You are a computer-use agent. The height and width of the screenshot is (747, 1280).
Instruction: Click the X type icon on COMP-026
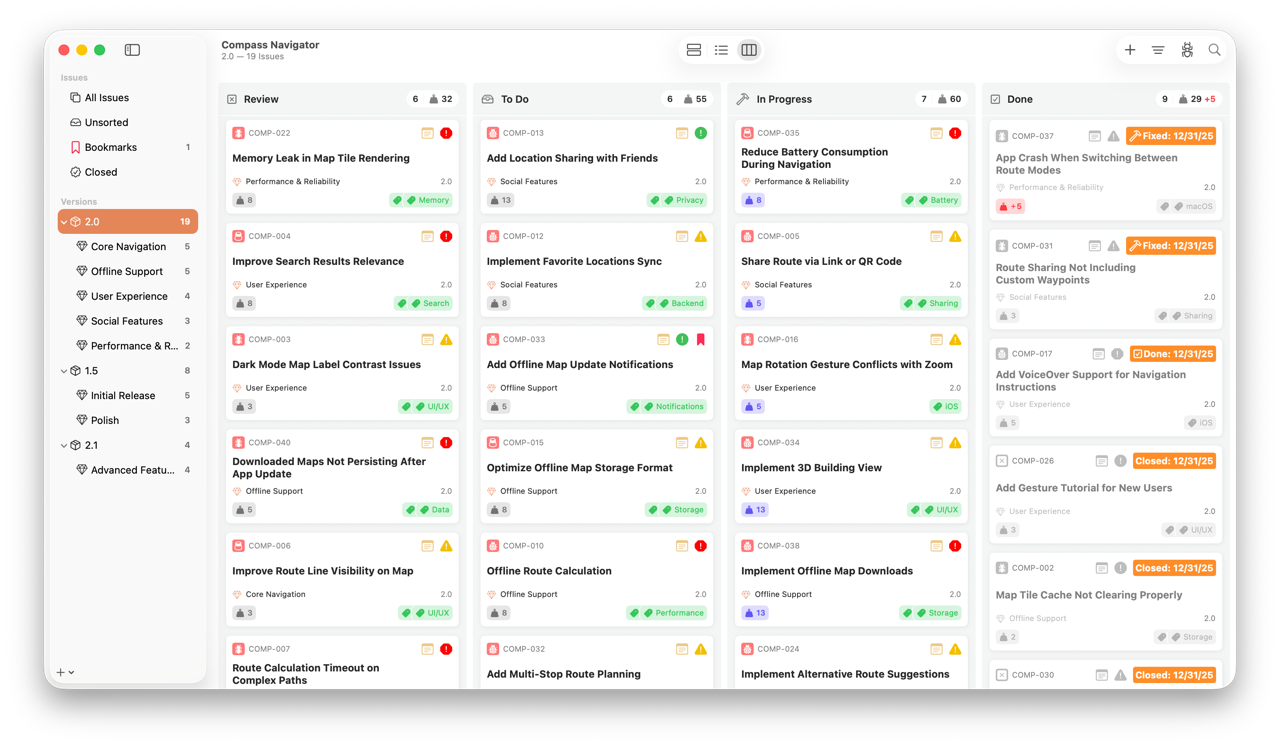point(1002,461)
